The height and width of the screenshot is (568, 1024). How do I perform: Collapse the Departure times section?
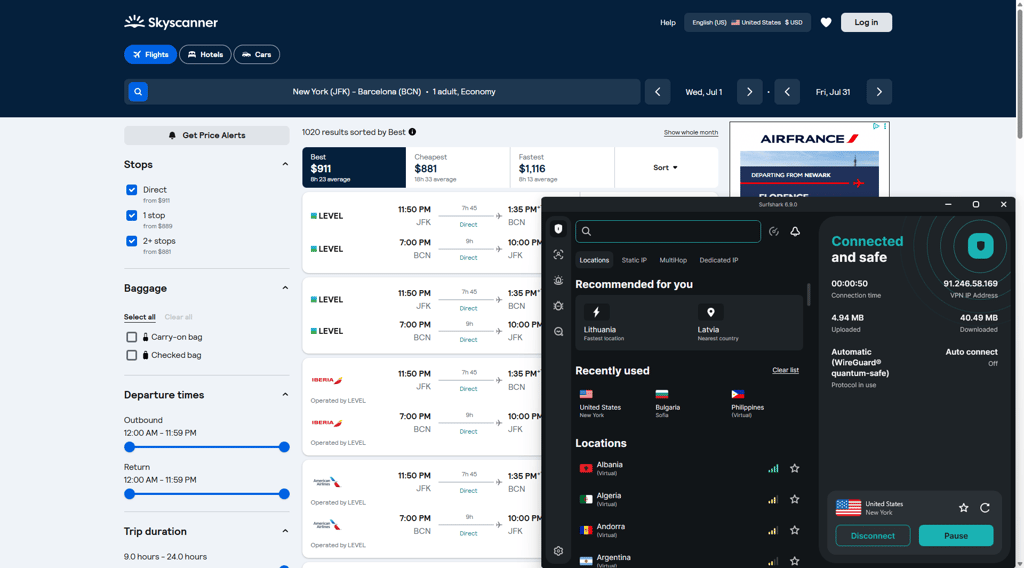tap(285, 394)
